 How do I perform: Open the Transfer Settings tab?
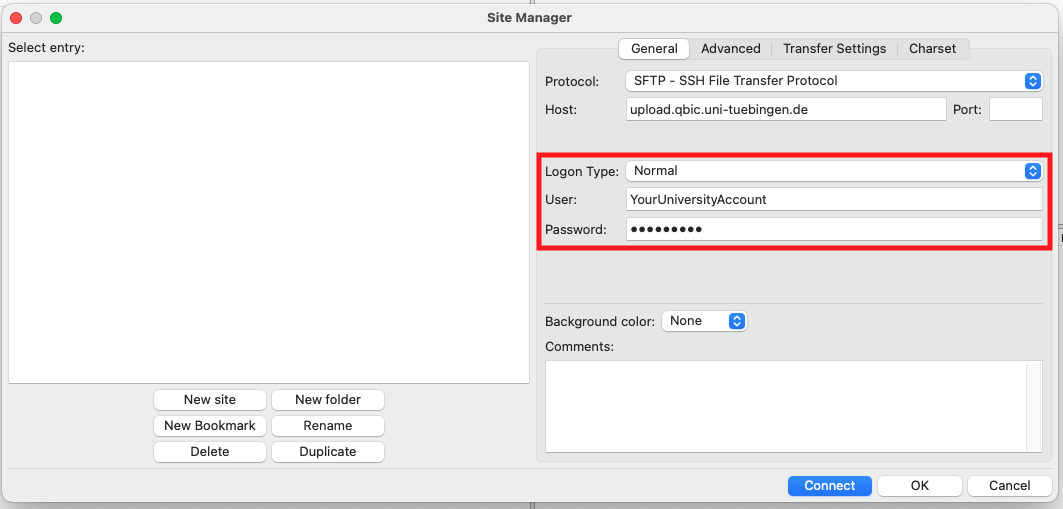tap(834, 49)
